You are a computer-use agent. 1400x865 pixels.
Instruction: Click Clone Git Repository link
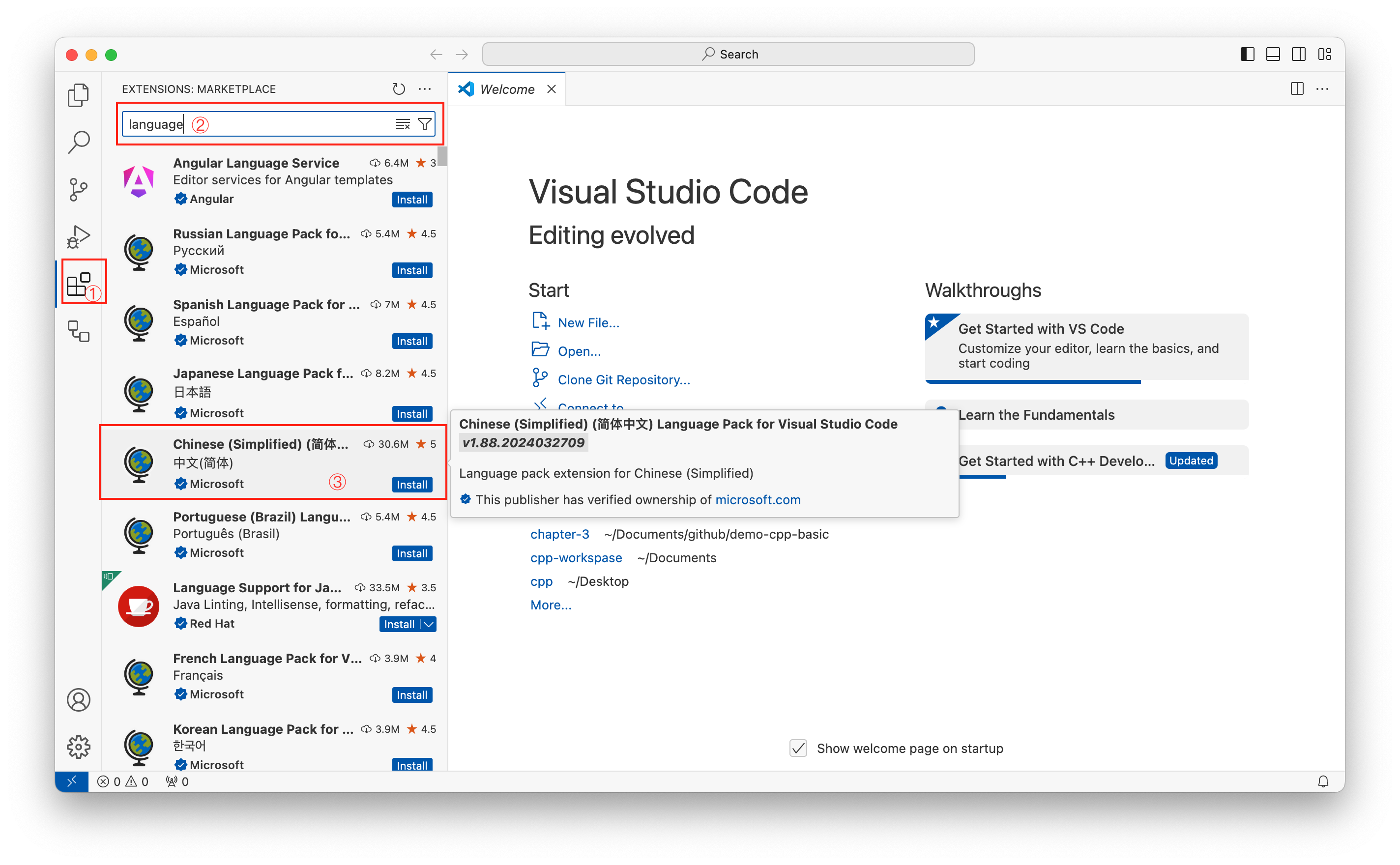[x=624, y=380]
